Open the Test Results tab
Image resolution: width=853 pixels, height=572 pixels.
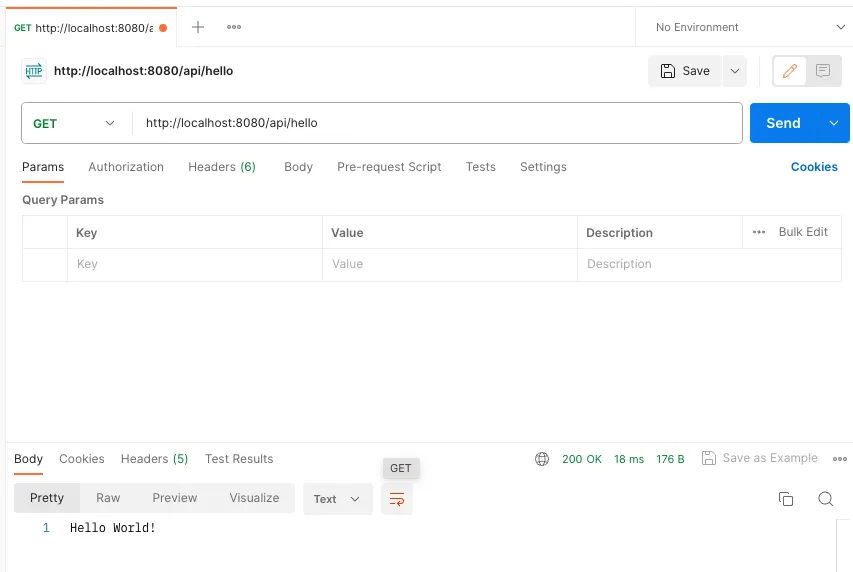239,459
